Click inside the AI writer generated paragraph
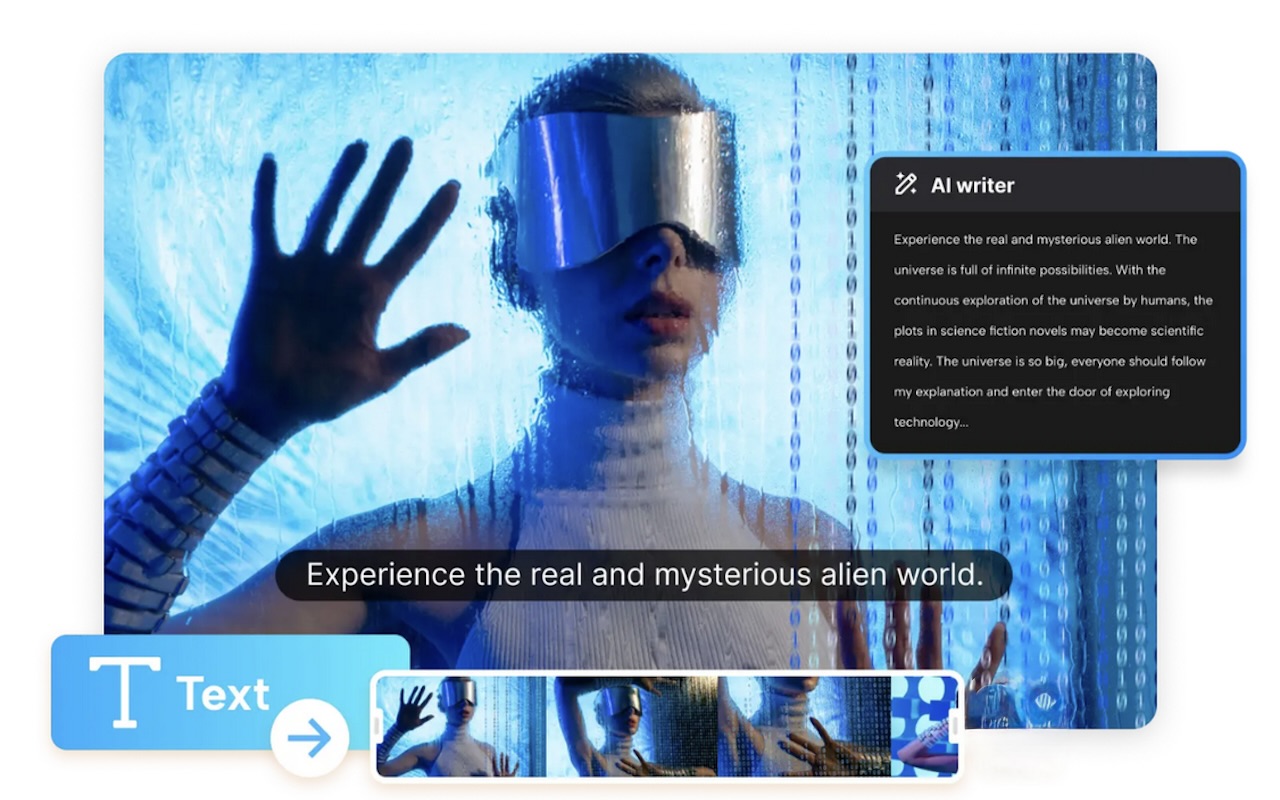This screenshot has height=800, width=1280. pos(1052,331)
